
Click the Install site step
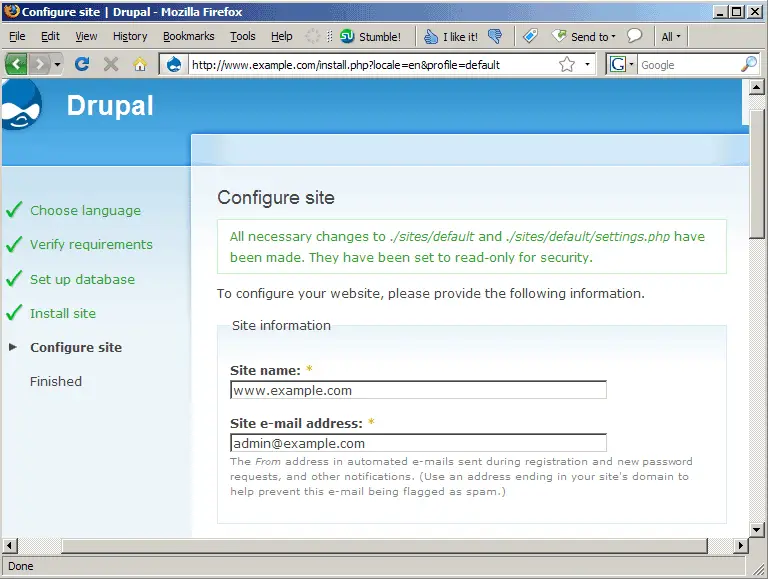[63, 314]
